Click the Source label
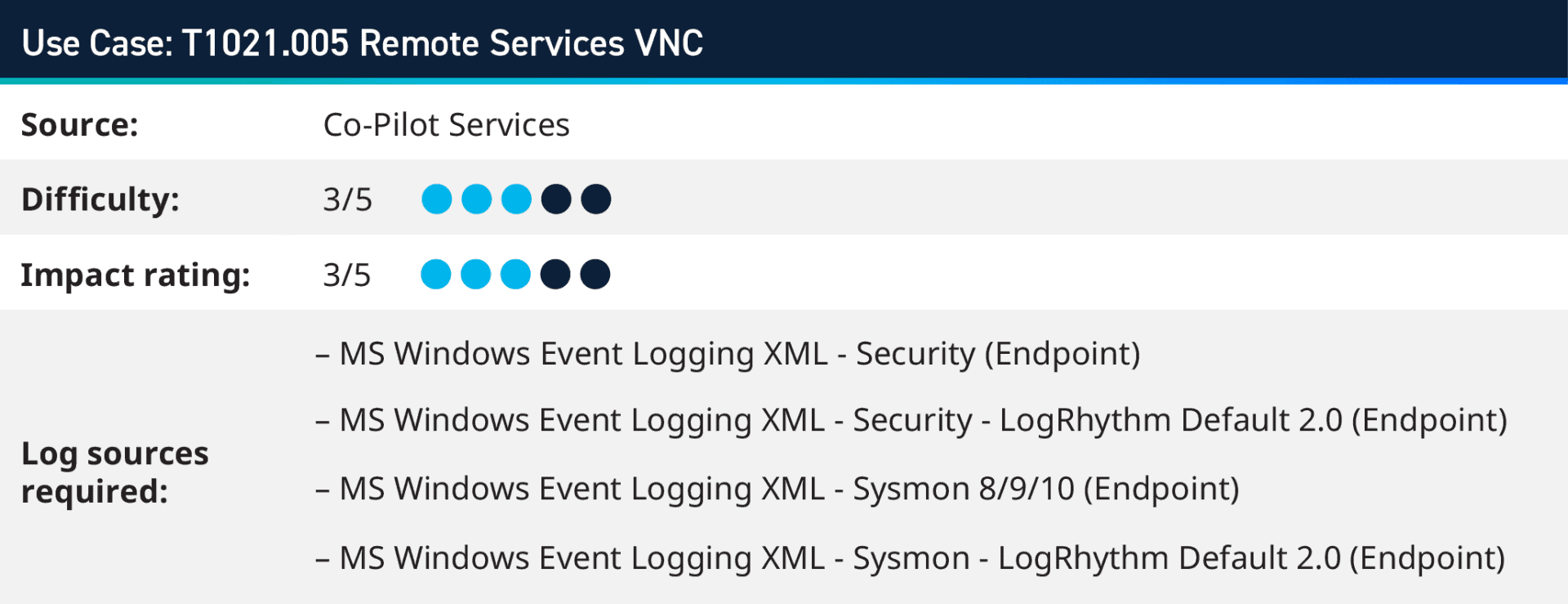The image size is (1568, 604). click(x=80, y=125)
